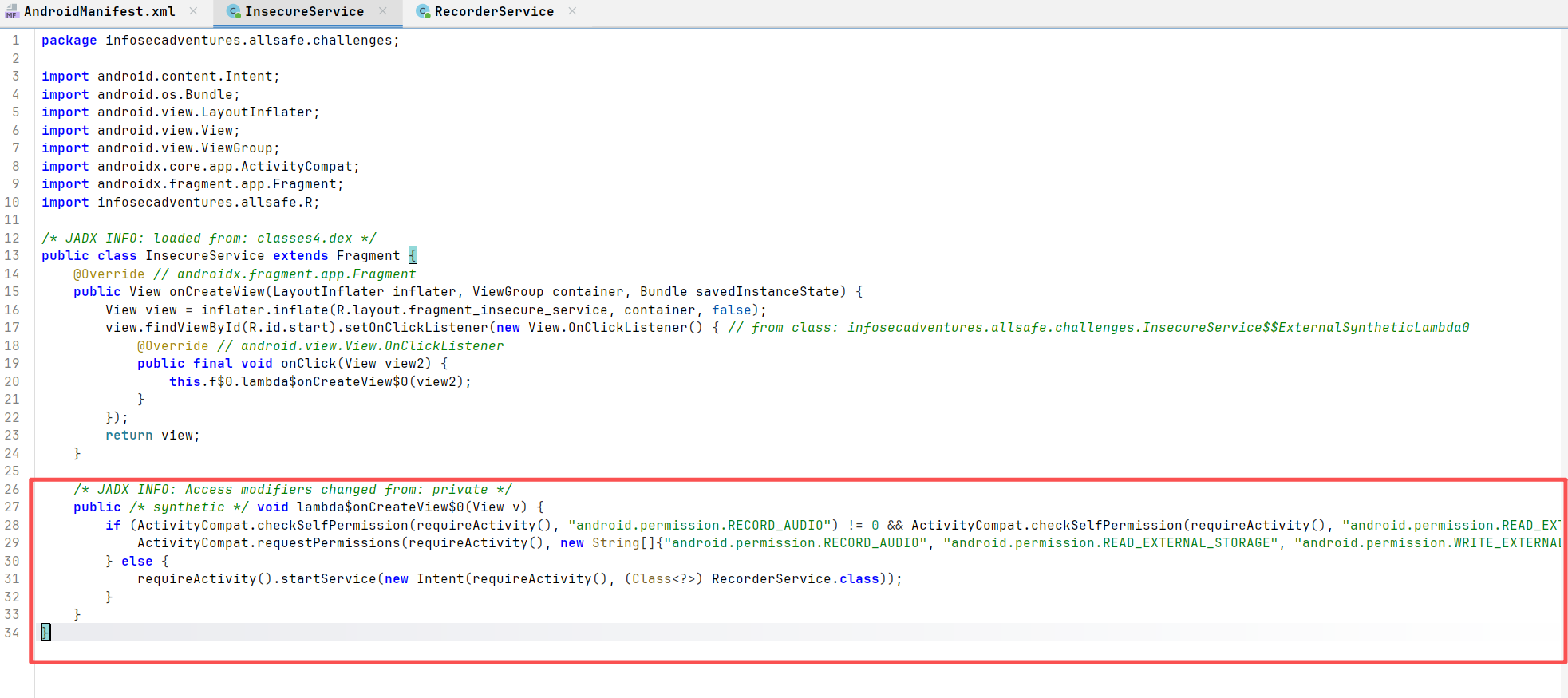Place cursor at closing brace on line 34
Screen dimensions: 1568x698
tap(46, 633)
